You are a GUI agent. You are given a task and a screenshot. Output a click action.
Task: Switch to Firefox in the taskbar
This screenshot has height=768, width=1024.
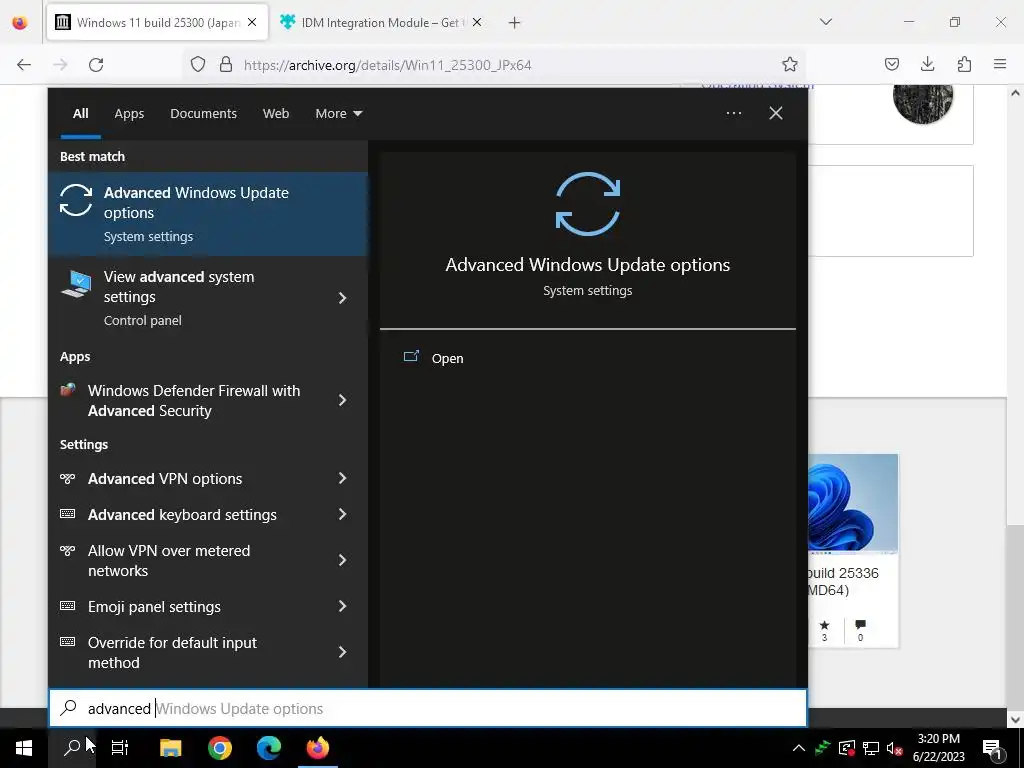[318, 748]
